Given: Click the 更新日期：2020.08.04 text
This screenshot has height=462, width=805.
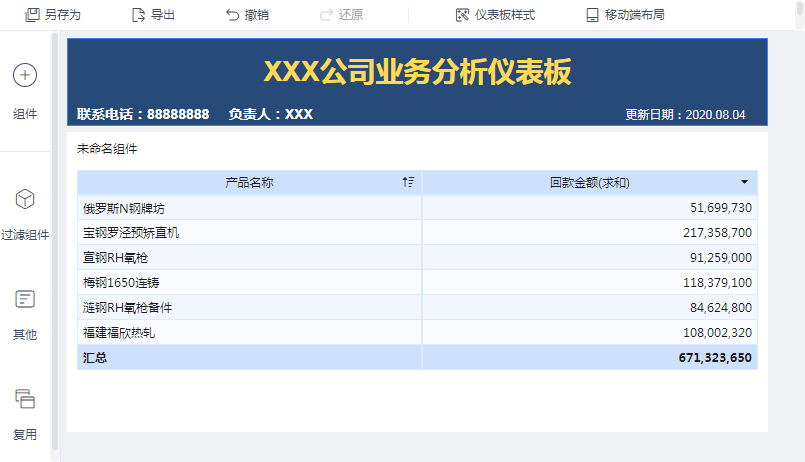Looking at the screenshot, I should coord(685,114).
